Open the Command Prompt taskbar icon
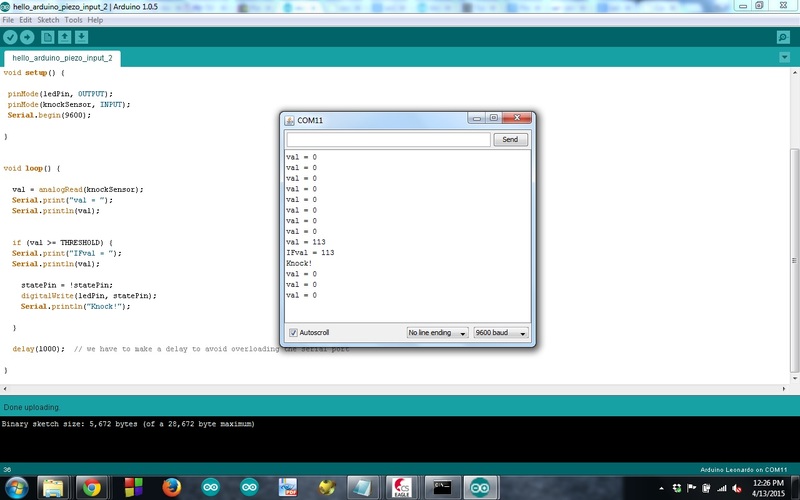This screenshot has width=800, height=500. (442, 488)
